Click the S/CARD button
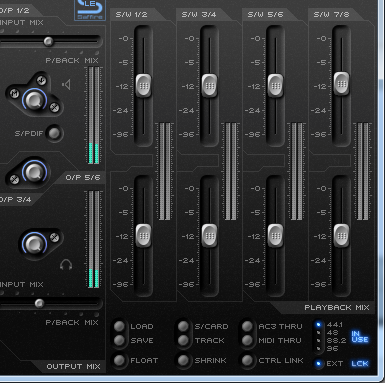Viewport: 385px width, 383px height. [183, 326]
